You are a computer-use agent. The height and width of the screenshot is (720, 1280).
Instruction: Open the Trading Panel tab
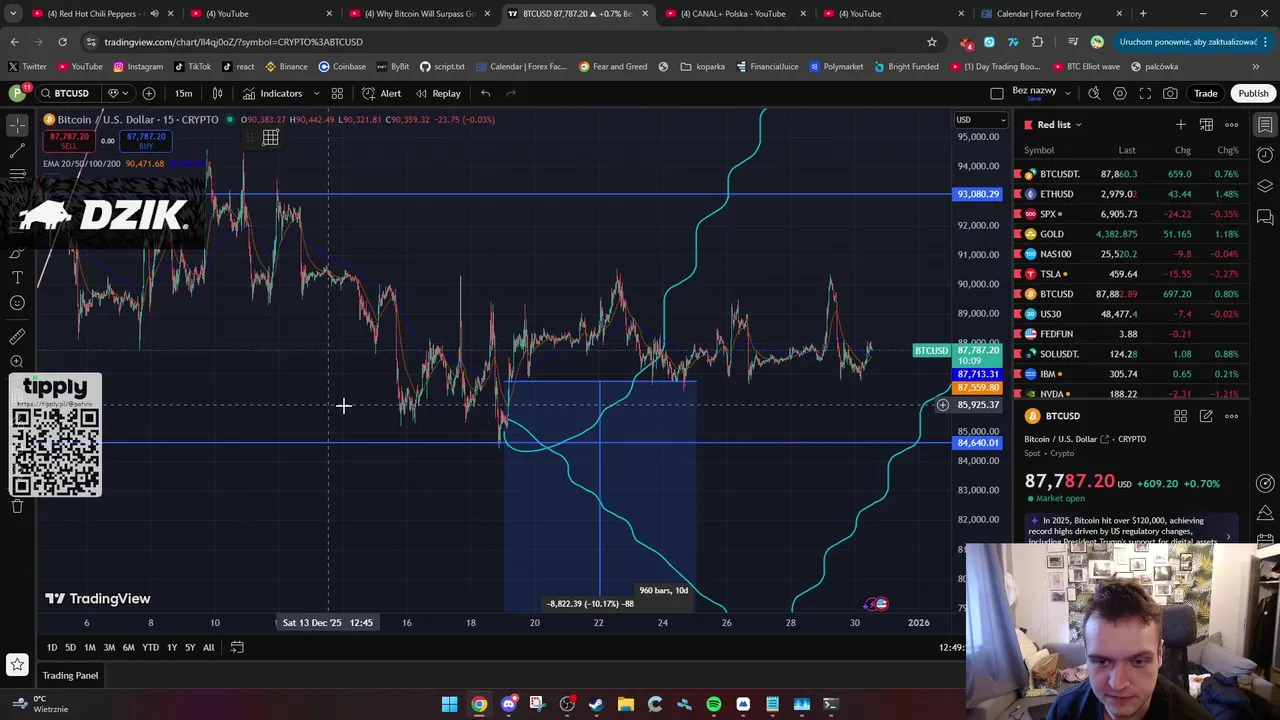coord(70,675)
